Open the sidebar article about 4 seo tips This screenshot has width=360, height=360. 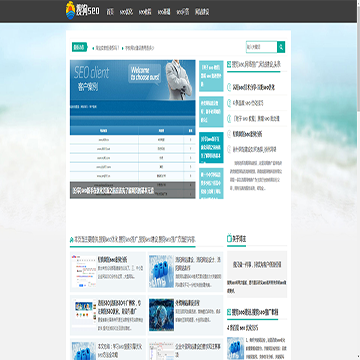(x=243, y=328)
